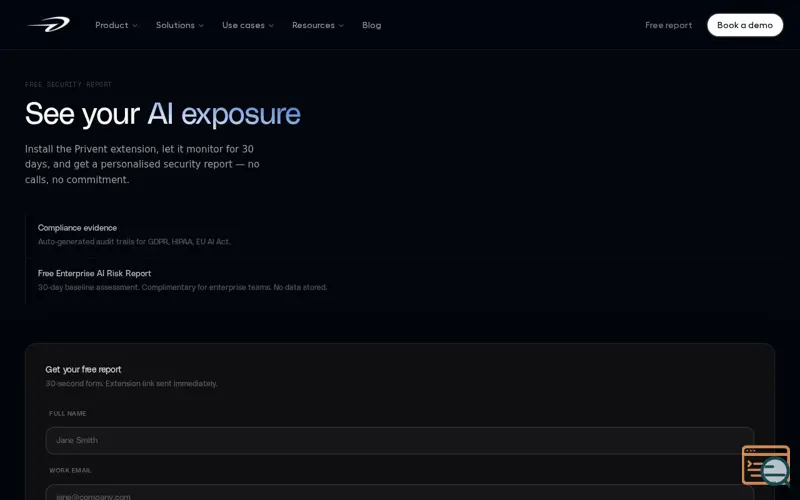Image resolution: width=800 pixels, height=500 pixels.
Task: Click the FULL NAME field label
Action: [68, 413]
